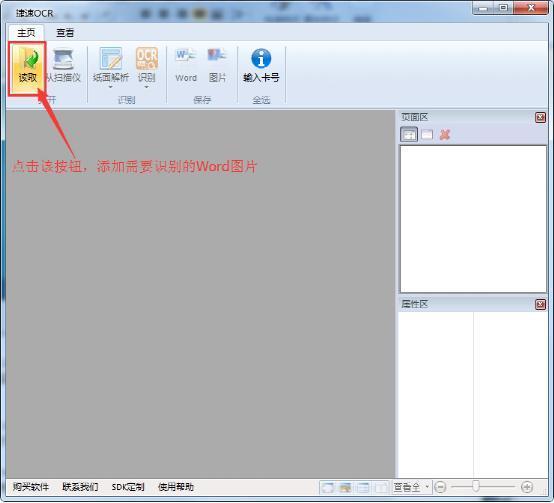This screenshot has height=503, width=554.
Task: Open the 购买软件 link
Action: (31, 487)
